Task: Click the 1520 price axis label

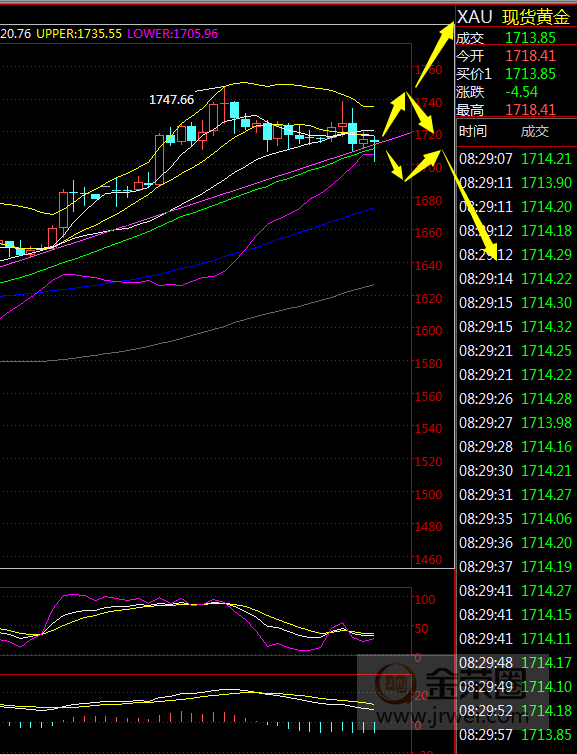Action: tap(429, 461)
